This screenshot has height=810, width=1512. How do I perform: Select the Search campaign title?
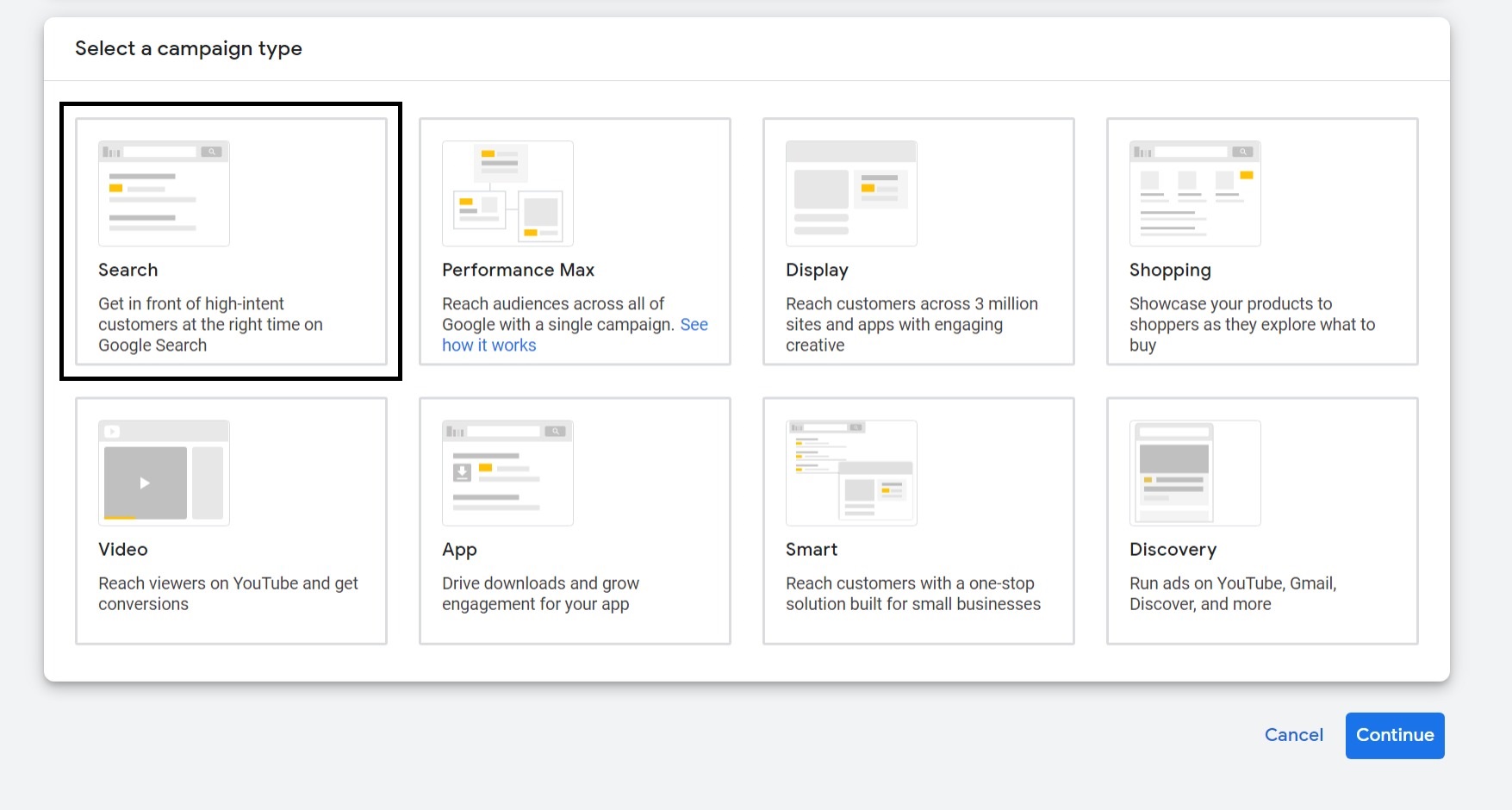coord(128,270)
